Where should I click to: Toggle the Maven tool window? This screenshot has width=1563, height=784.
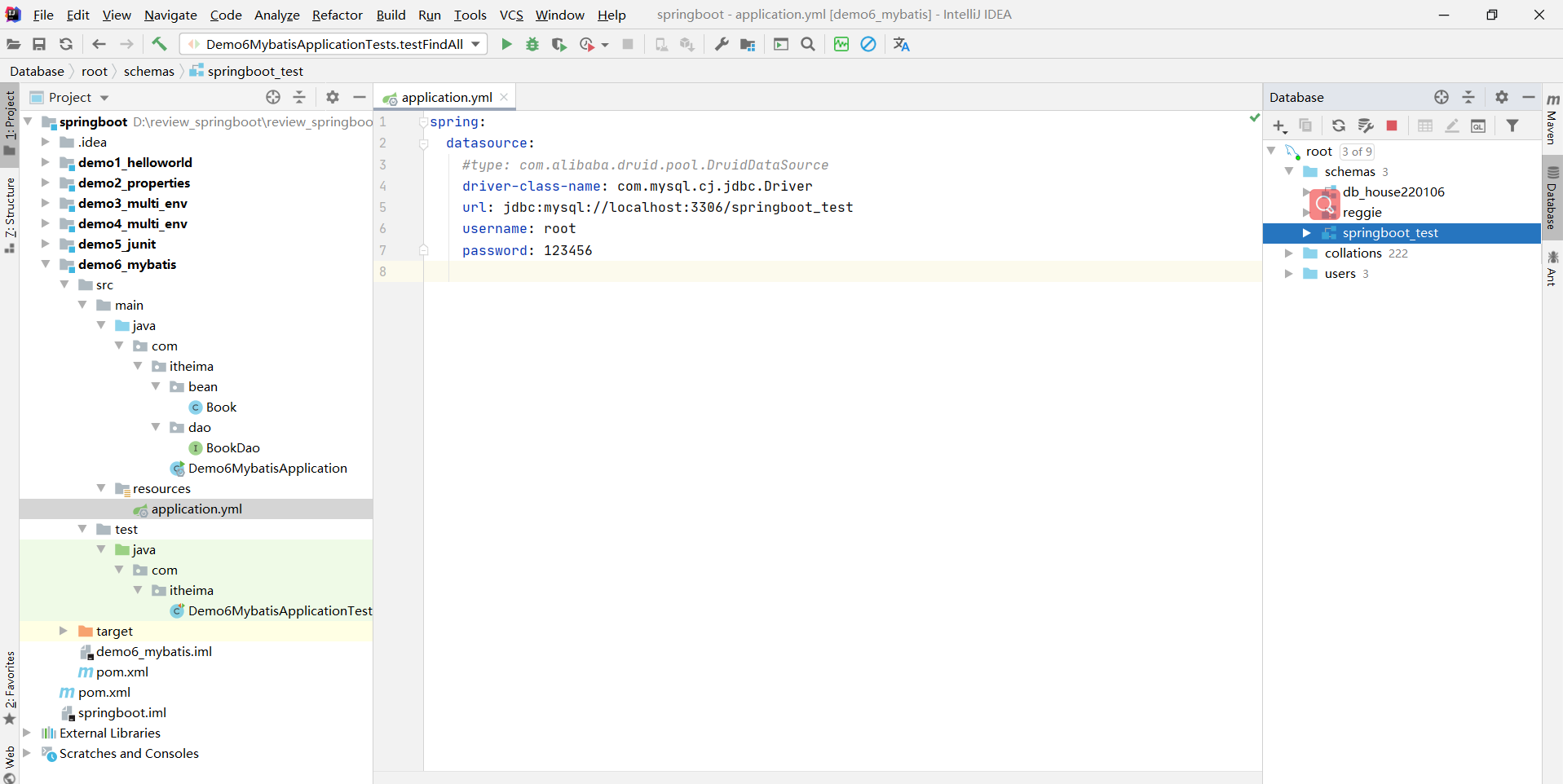[1552, 119]
